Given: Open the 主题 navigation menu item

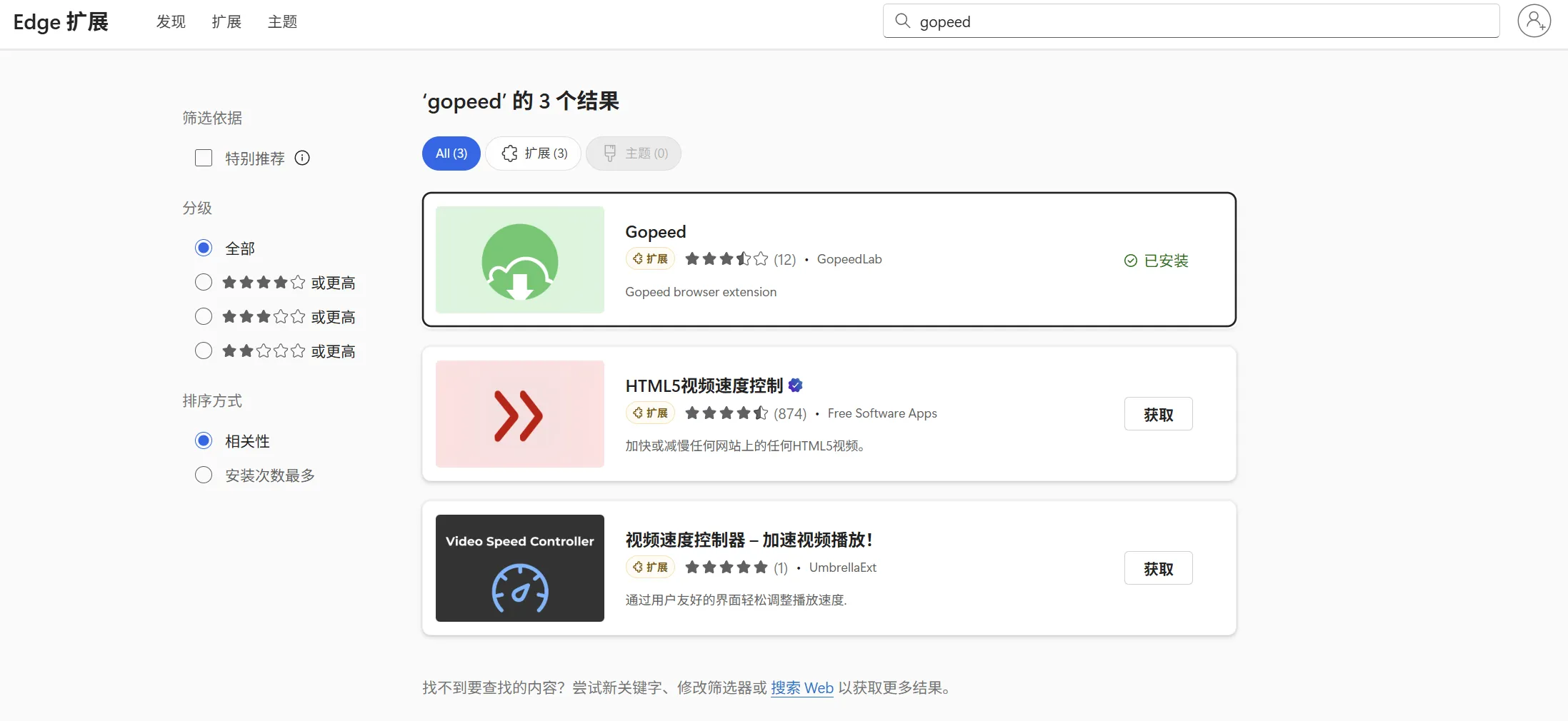Looking at the screenshot, I should pos(282,21).
